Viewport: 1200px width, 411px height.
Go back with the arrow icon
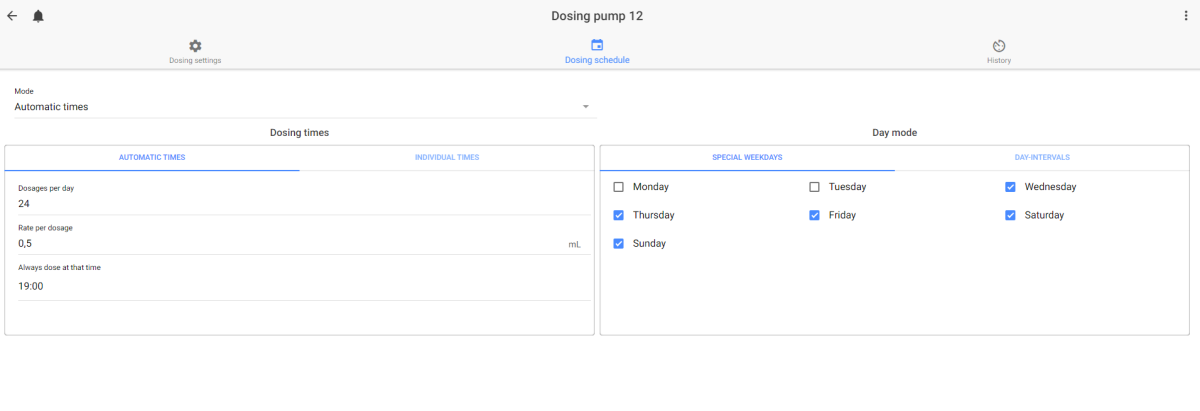[x=12, y=16]
